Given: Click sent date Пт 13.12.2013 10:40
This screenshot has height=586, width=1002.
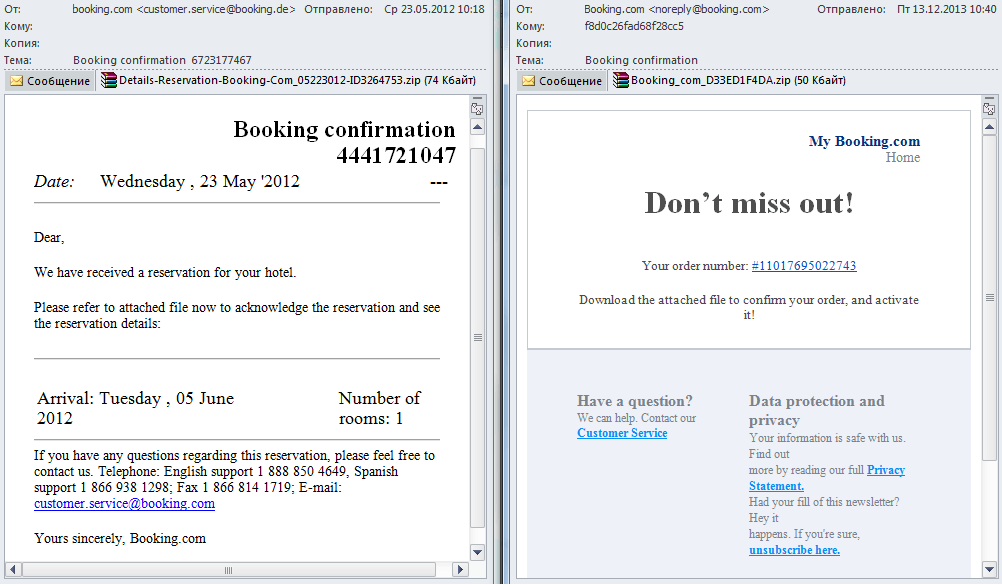Looking at the screenshot, I should point(946,10).
